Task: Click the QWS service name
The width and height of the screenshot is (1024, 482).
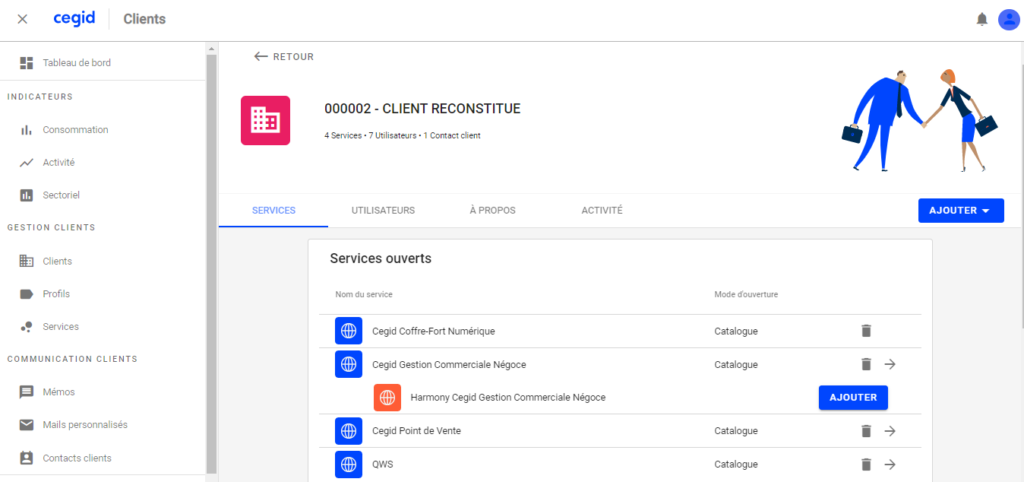Action: click(x=383, y=464)
